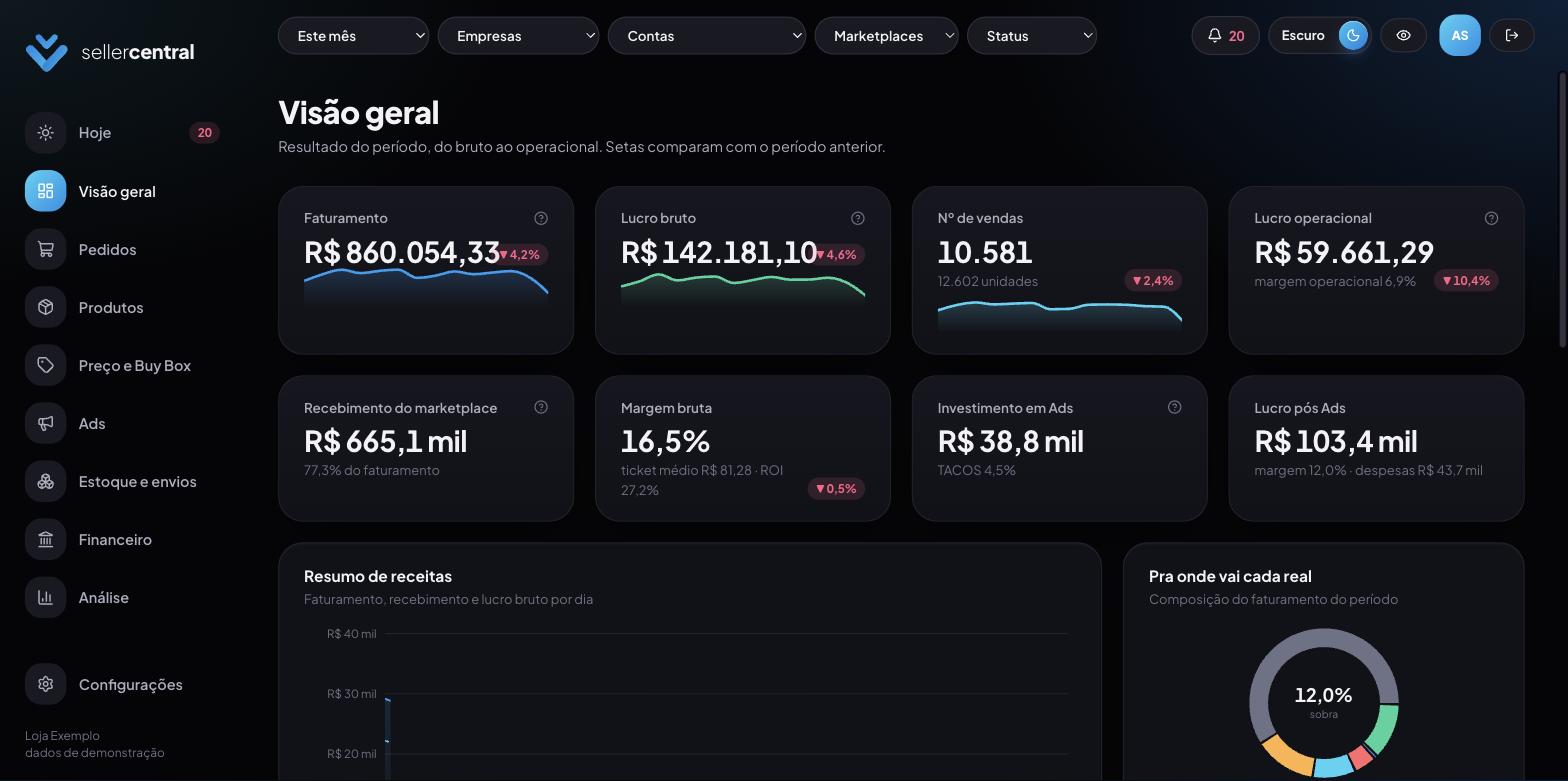Show help for Recebimento do marketplace

tap(541, 407)
